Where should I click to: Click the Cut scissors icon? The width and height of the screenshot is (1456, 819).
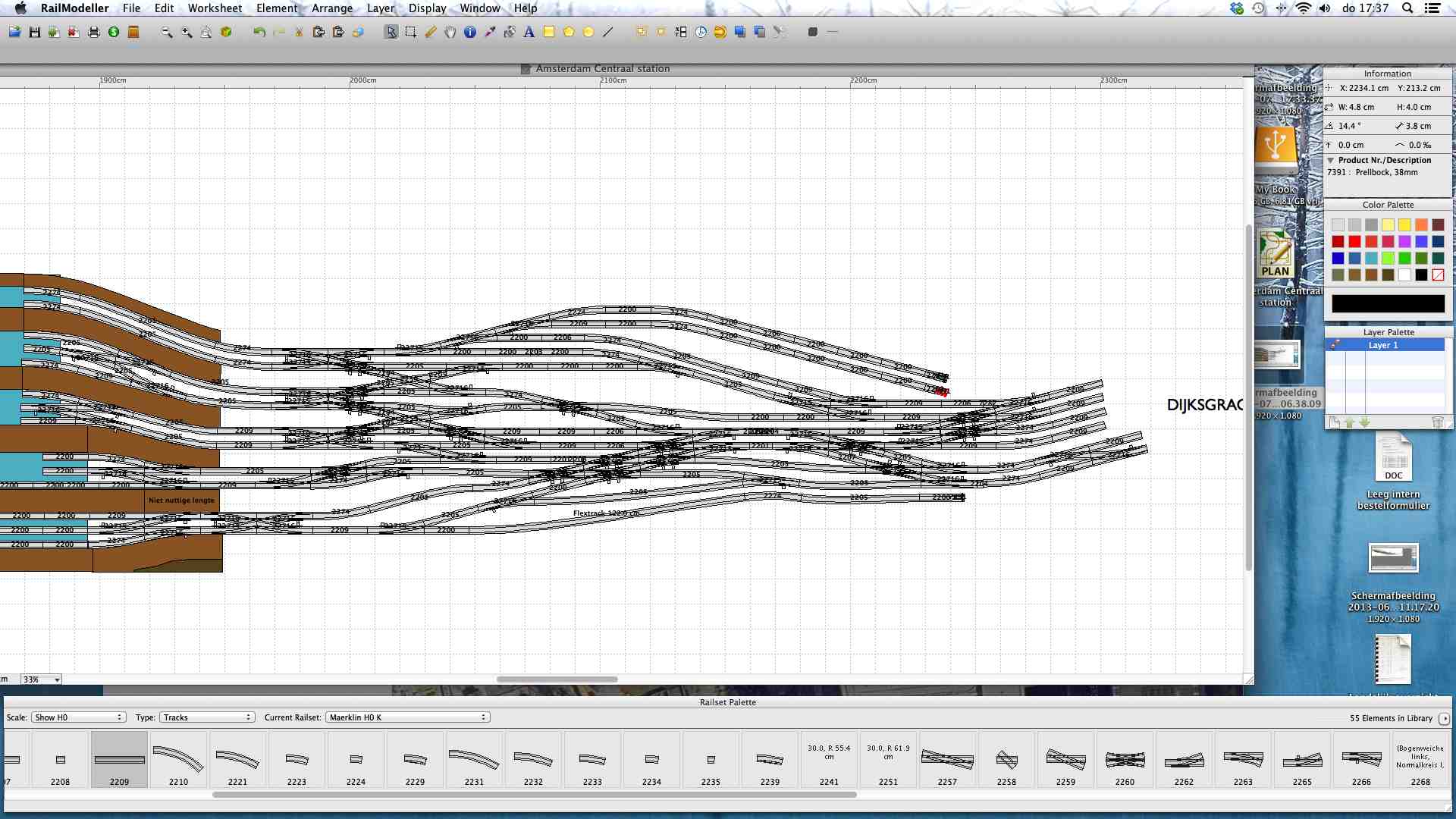pos(299,32)
